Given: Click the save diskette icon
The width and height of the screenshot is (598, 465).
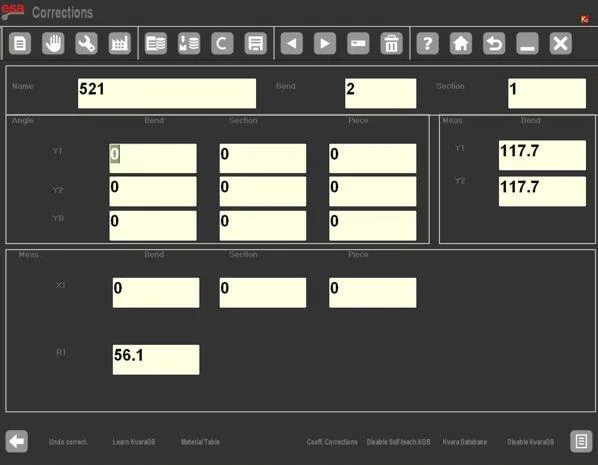Looking at the screenshot, I should point(256,43).
